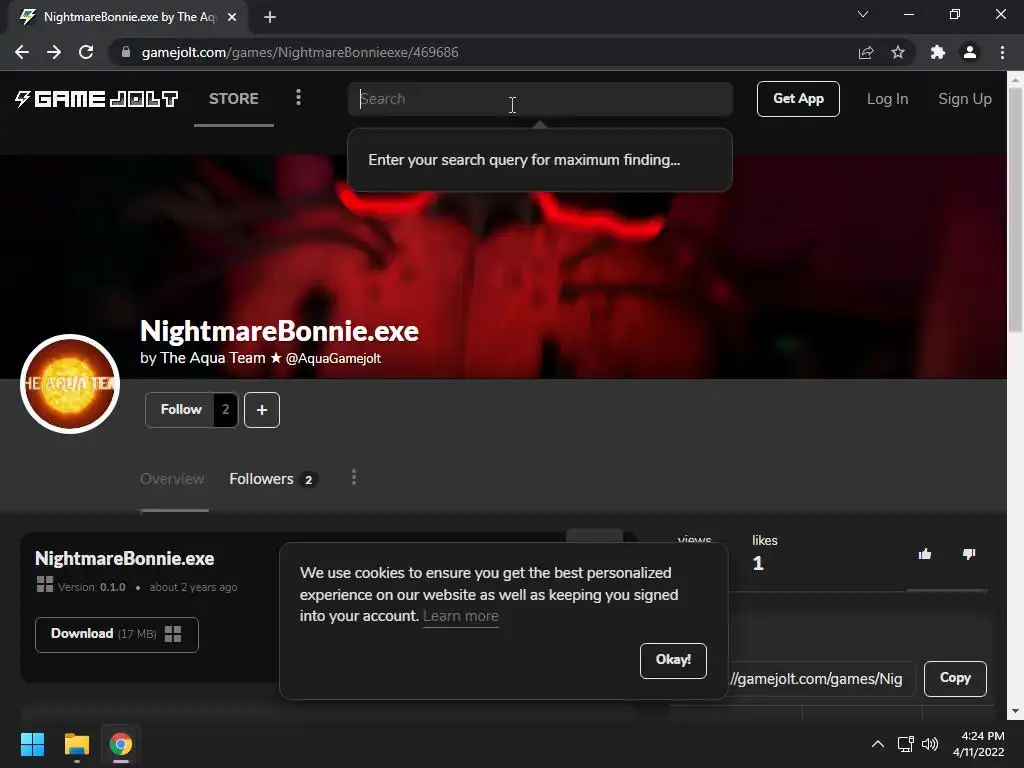
Task: Show hidden system tray icons
Action: click(x=878, y=744)
